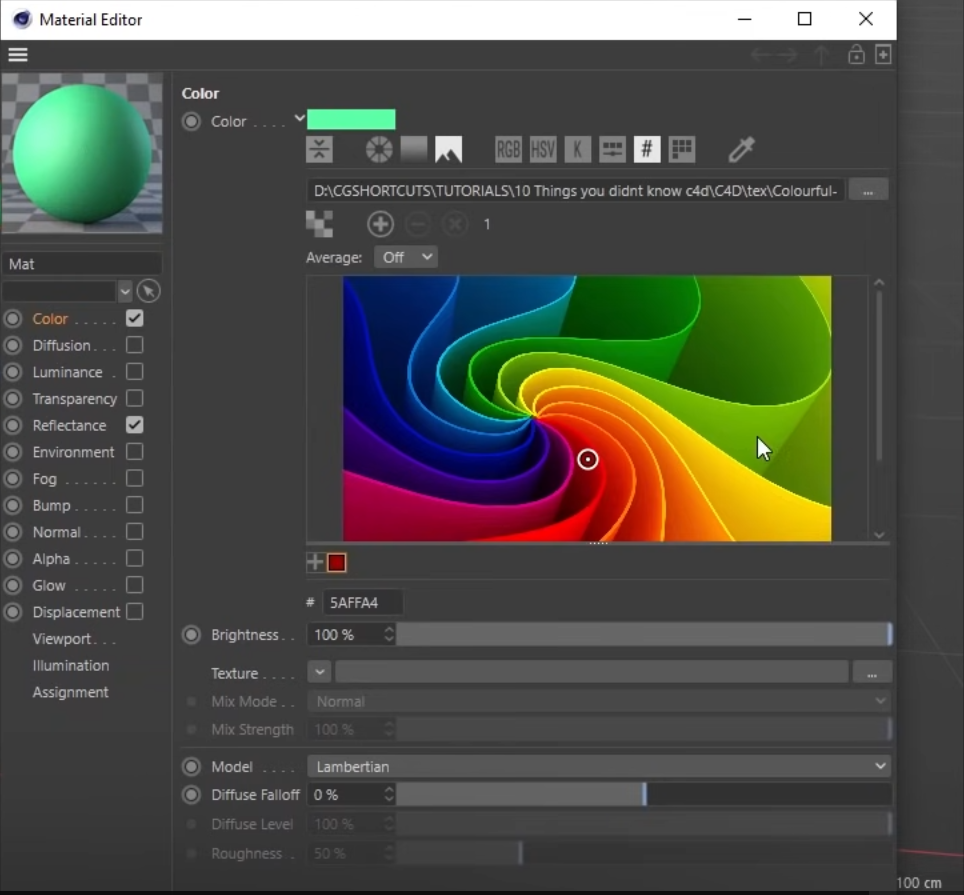The image size is (964, 895).
Task: Switch to HSV sliders mode
Action: pyautogui.click(x=543, y=150)
